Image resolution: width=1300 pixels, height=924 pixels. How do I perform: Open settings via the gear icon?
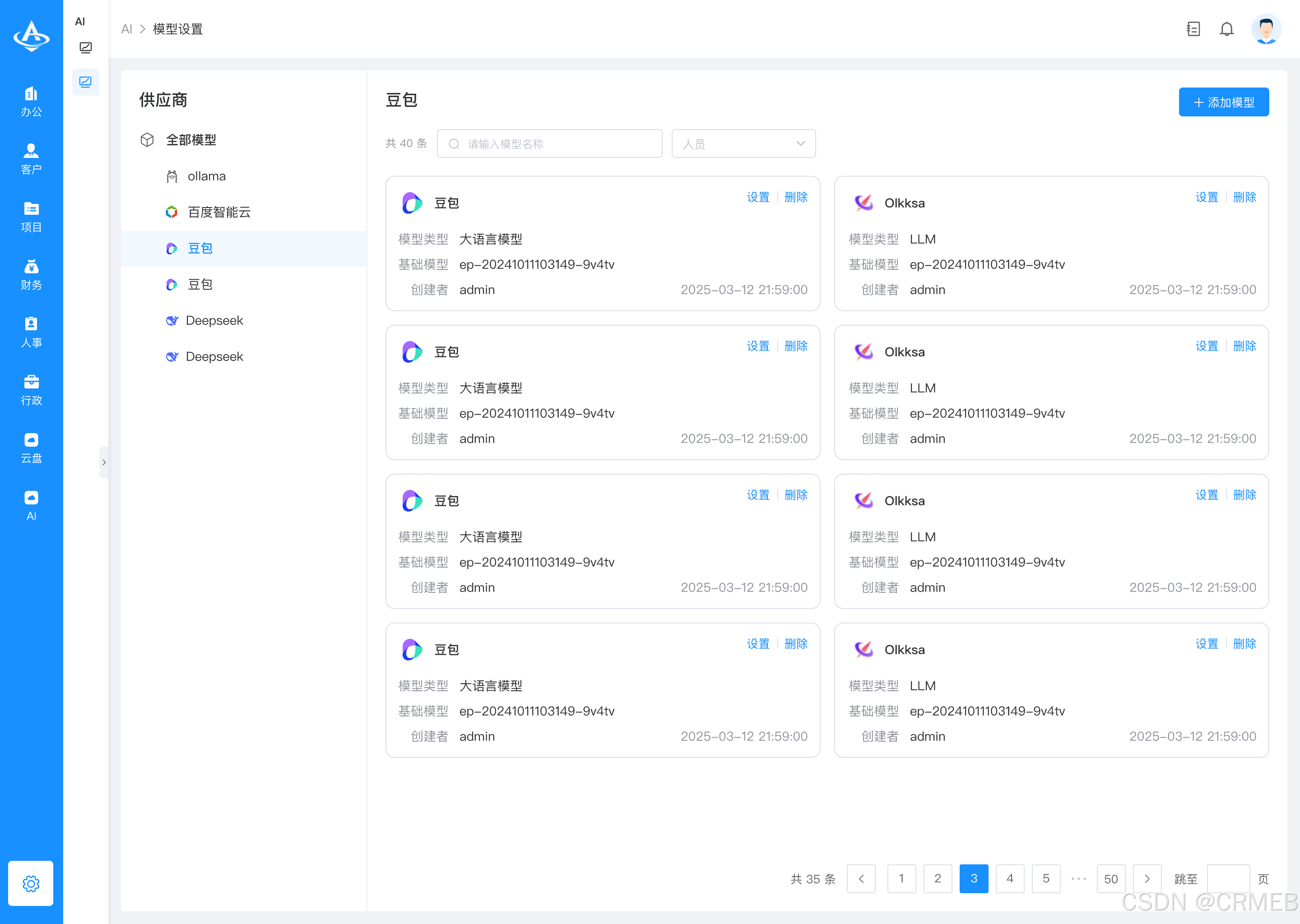click(x=31, y=883)
